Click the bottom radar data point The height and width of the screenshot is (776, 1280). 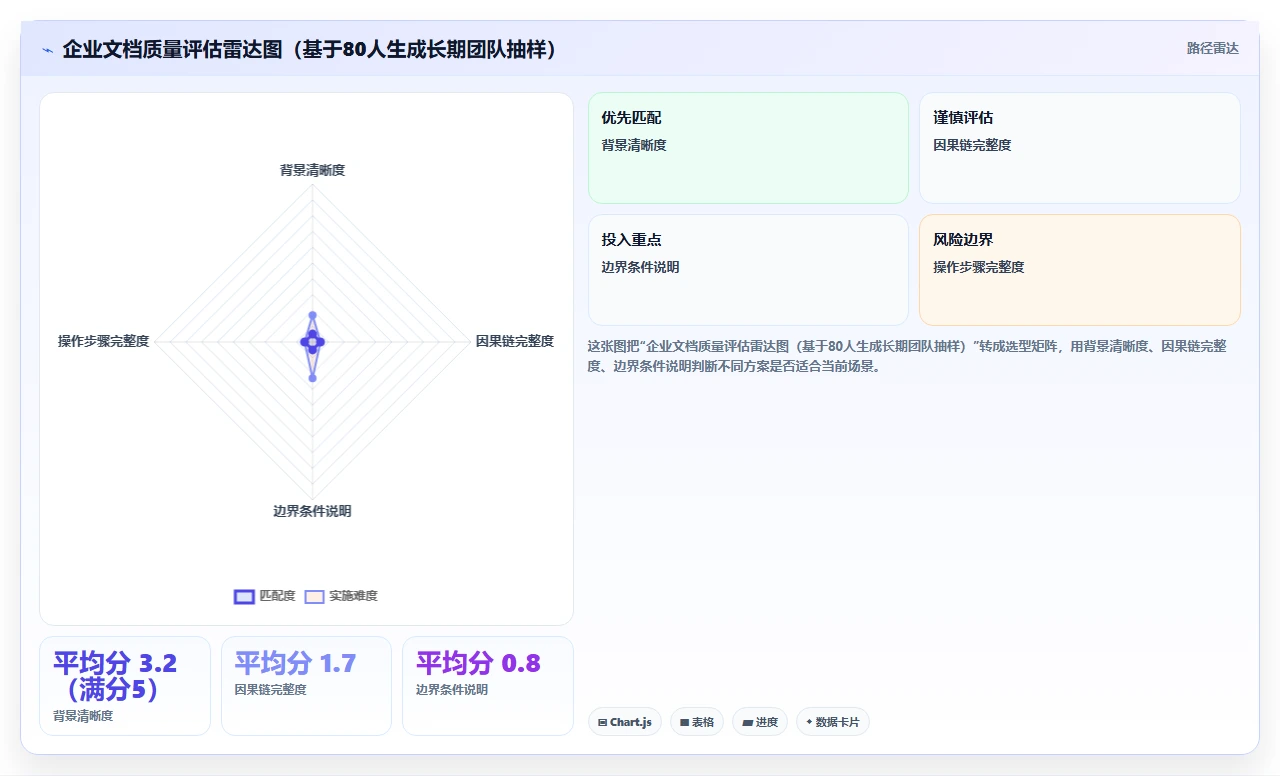tap(312, 378)
